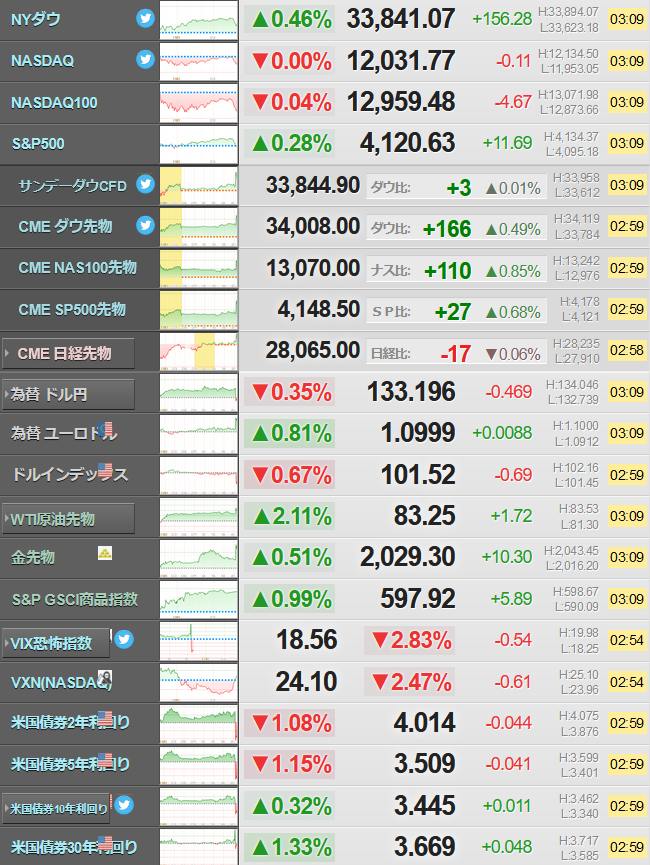Image resolution: width=650 pixels, height=865 pixels.
Task: Click the US flag icon on ドルインデックス
Action: pos(105,470)
